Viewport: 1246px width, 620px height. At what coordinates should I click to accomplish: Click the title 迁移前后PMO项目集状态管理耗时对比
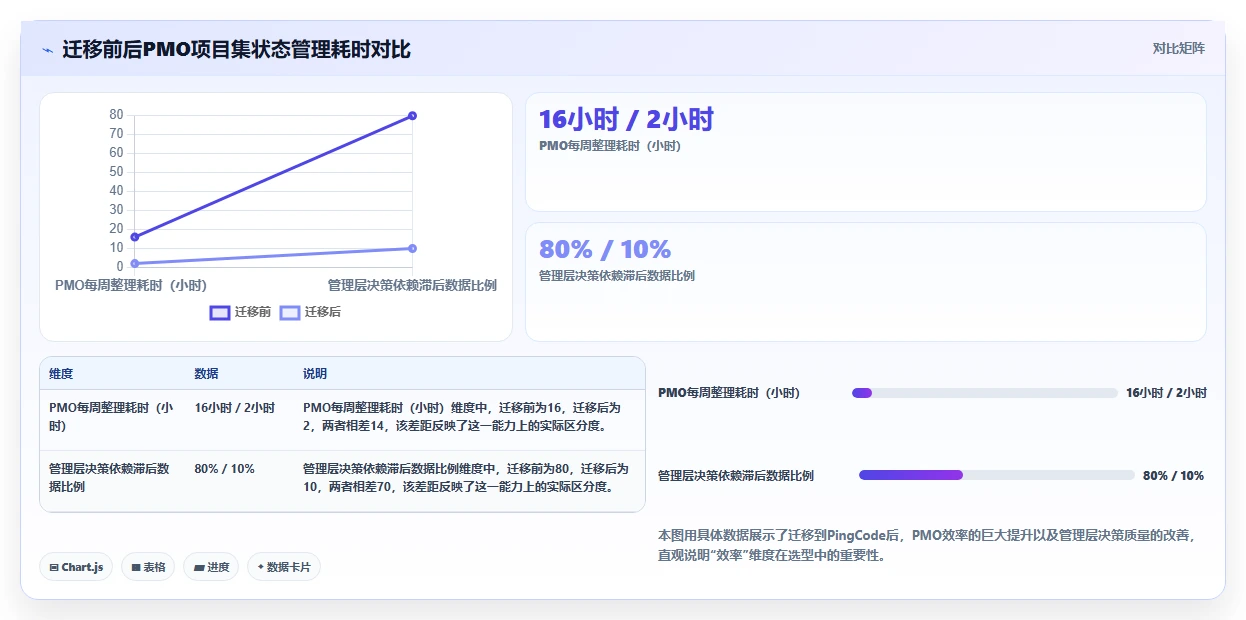point(236,49)
